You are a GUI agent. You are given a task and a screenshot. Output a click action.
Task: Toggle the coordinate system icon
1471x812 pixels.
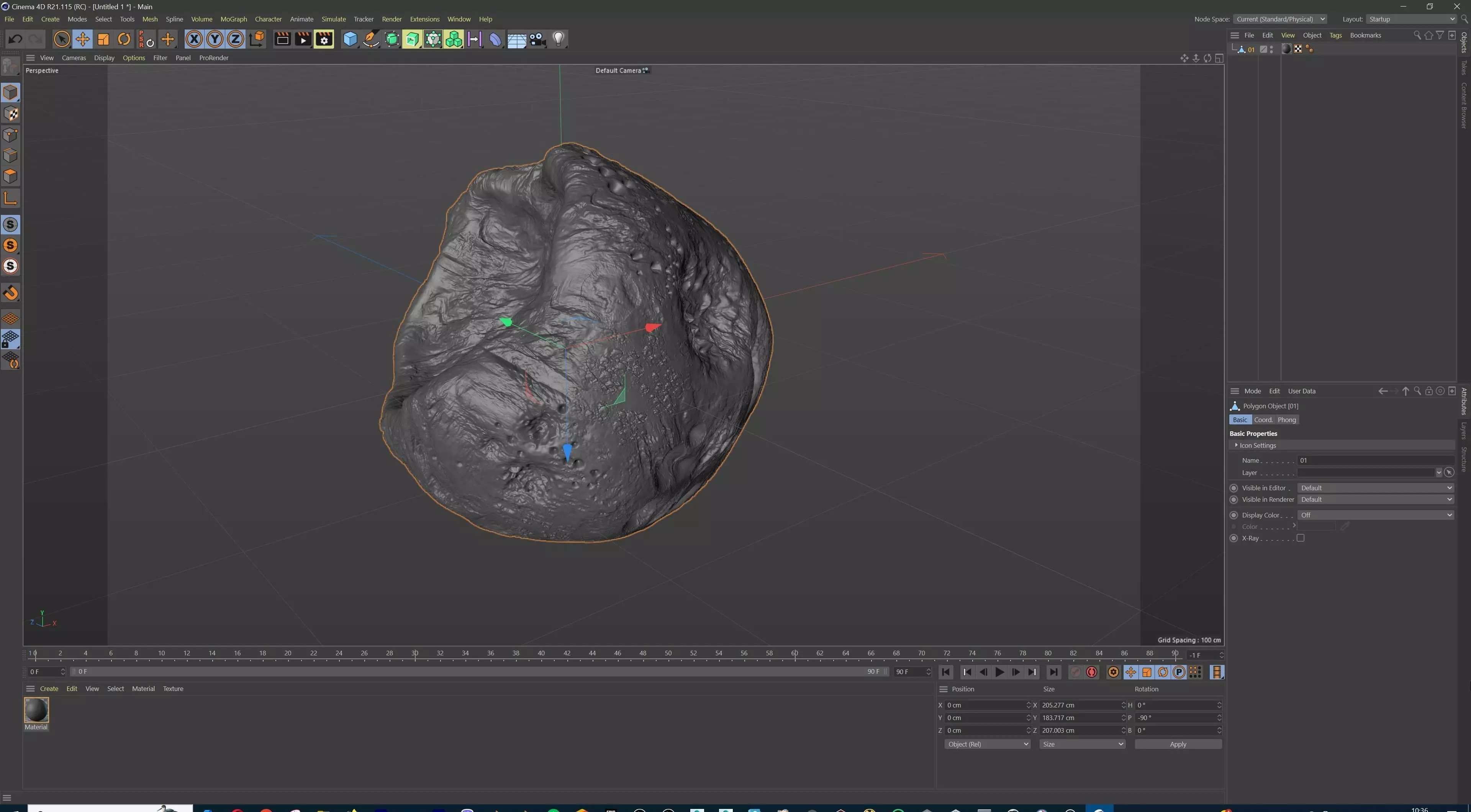(257, 39)
